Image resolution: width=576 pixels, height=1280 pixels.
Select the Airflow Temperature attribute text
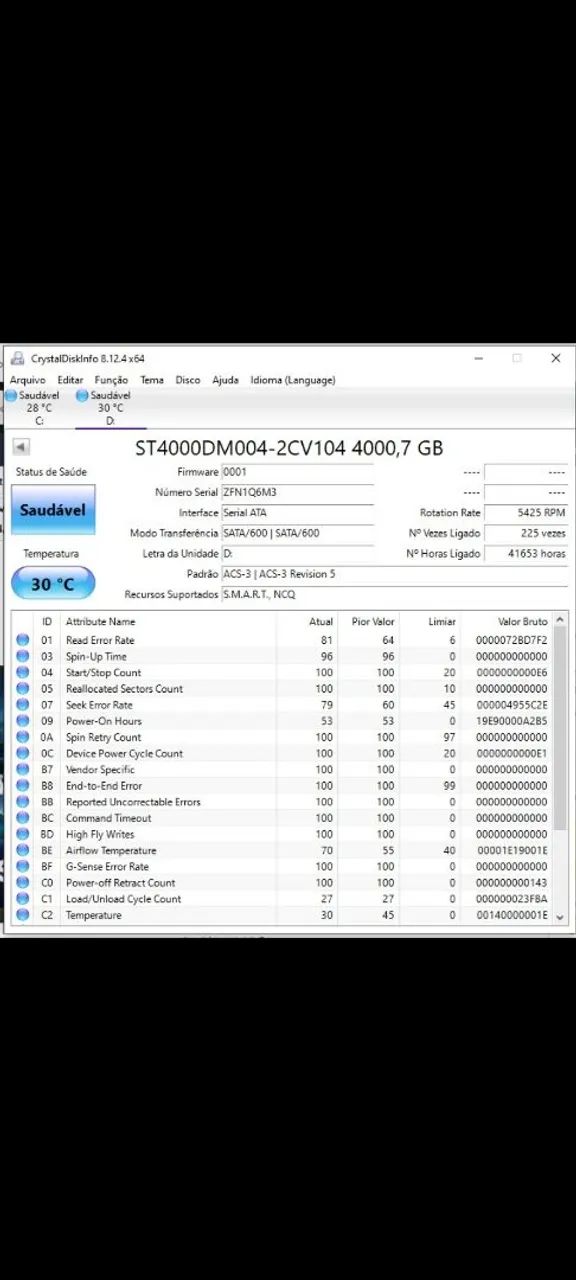[x=111, y=850]
